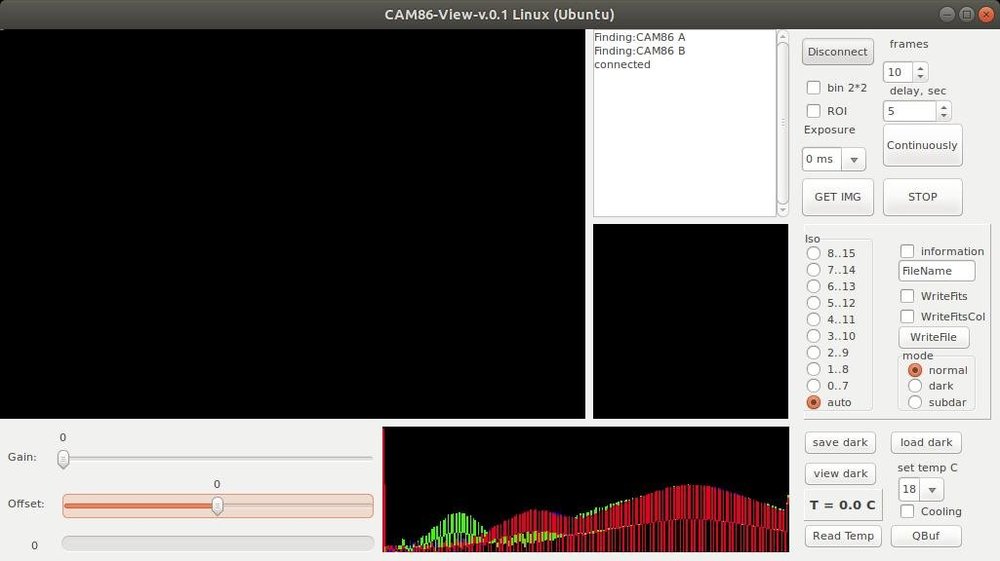Click the small preview image panel
Screen dimensions: 1000x561
tap(690, 321)
